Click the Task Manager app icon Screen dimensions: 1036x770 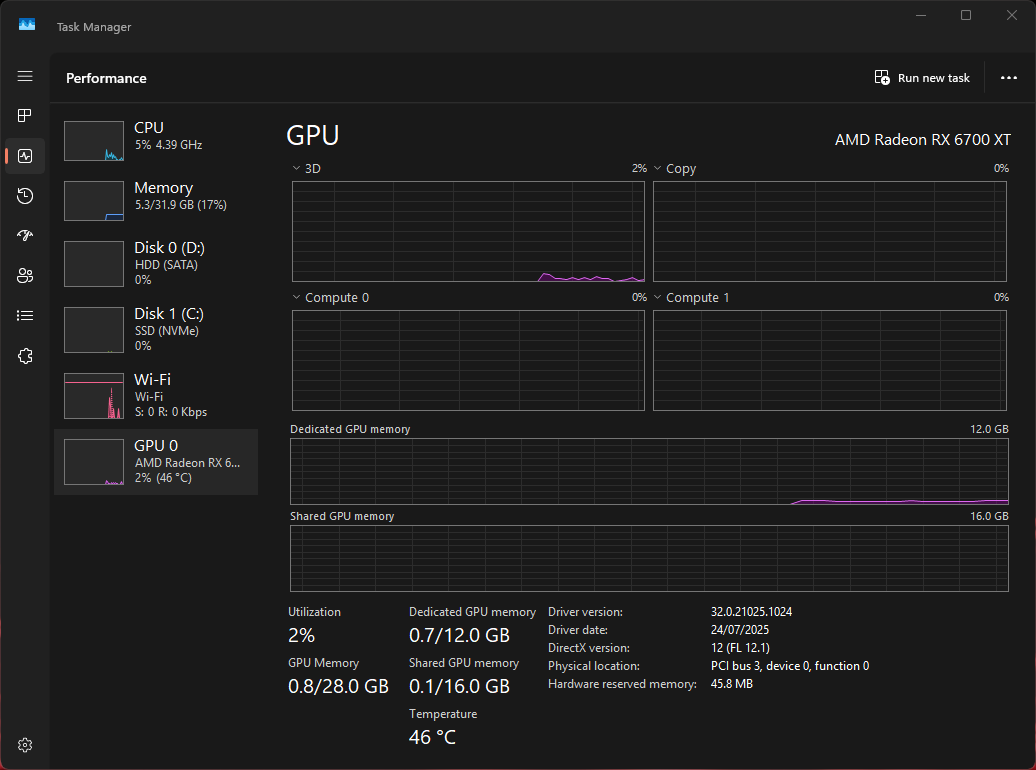[x=26, y=25]
